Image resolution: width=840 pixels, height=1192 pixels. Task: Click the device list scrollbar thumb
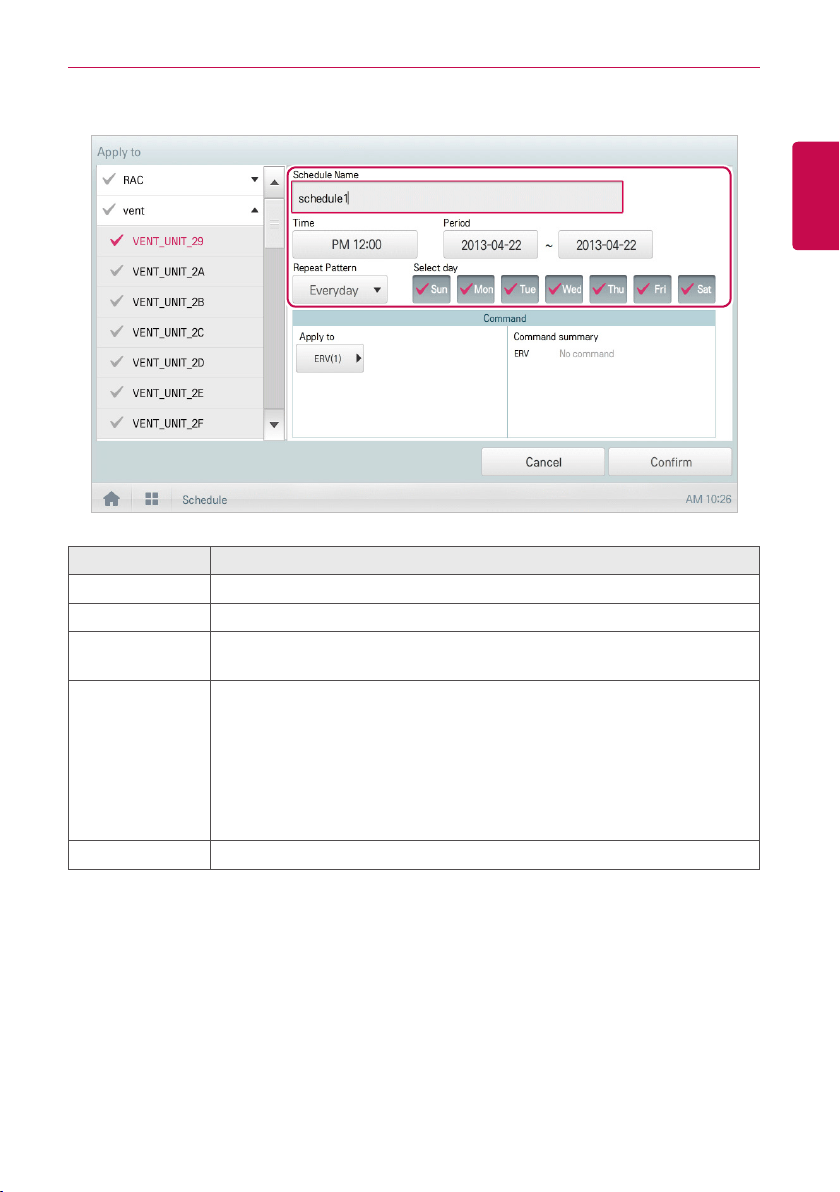point(274,224)
